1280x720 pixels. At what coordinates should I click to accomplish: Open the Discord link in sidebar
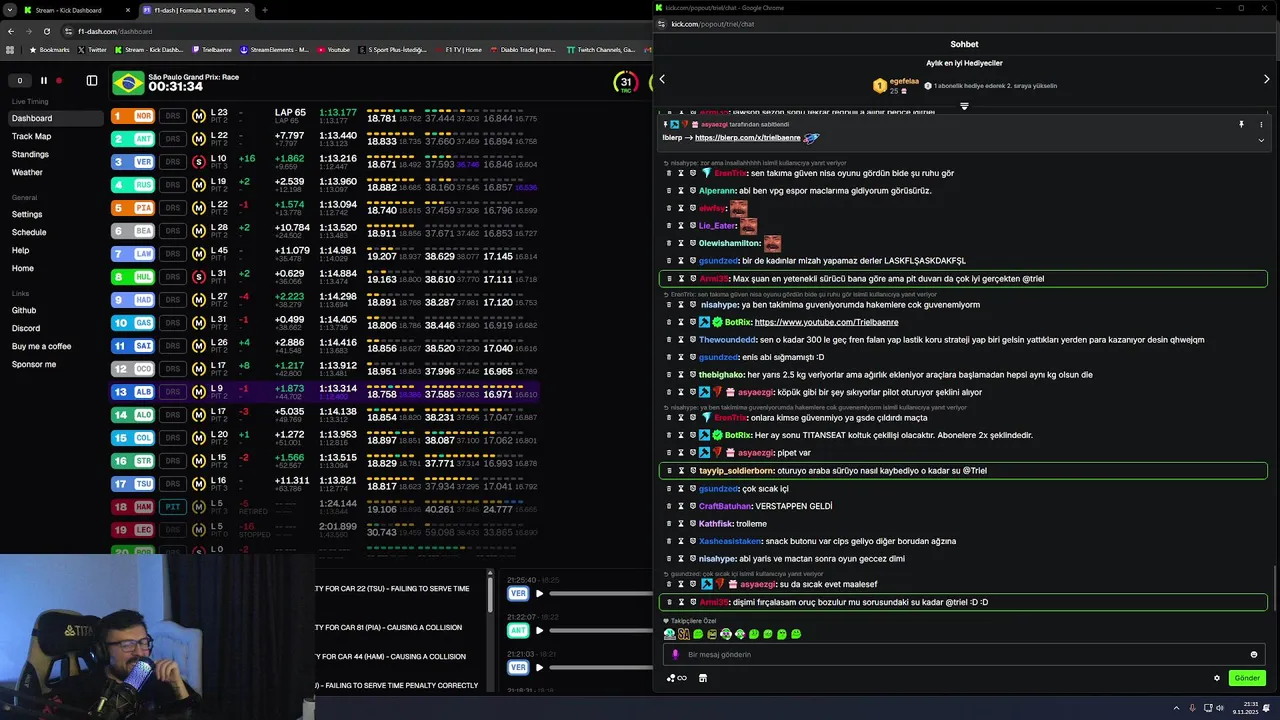(26, 328)
